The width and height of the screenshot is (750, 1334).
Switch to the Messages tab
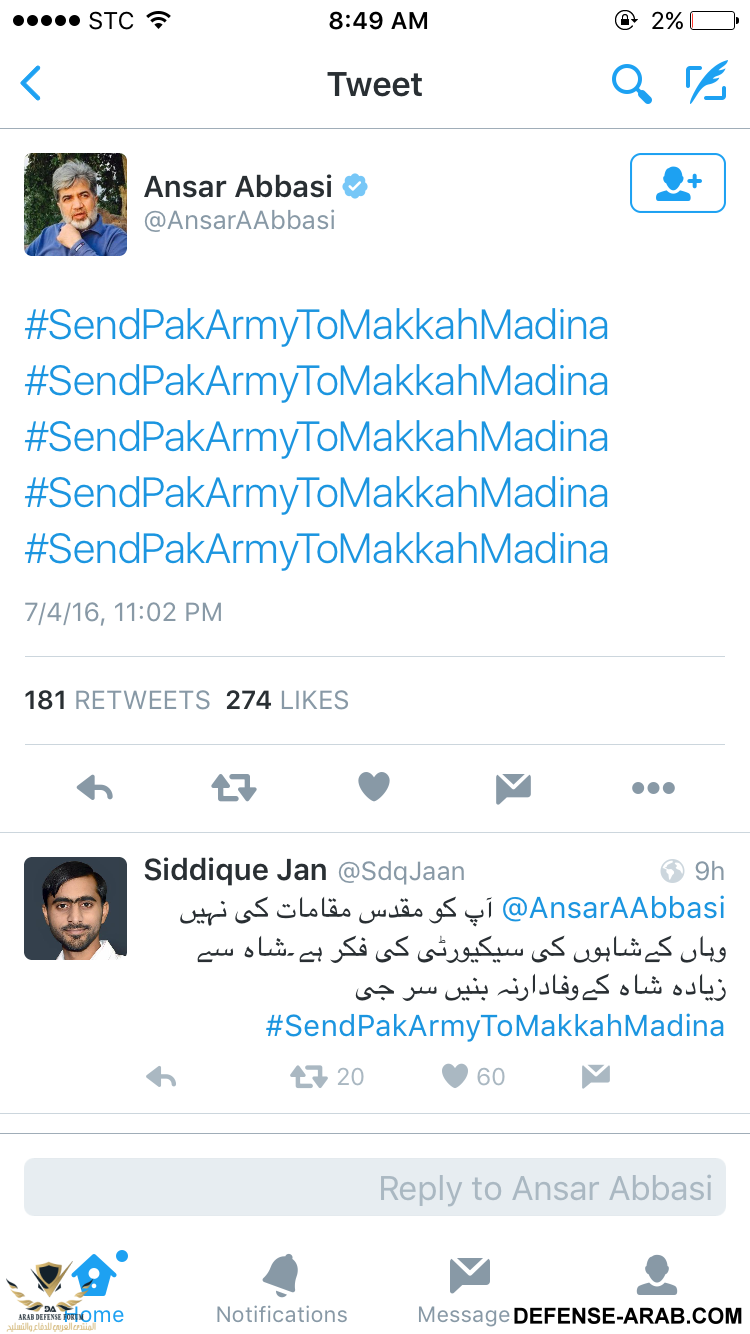click(x=467, y=1289)
